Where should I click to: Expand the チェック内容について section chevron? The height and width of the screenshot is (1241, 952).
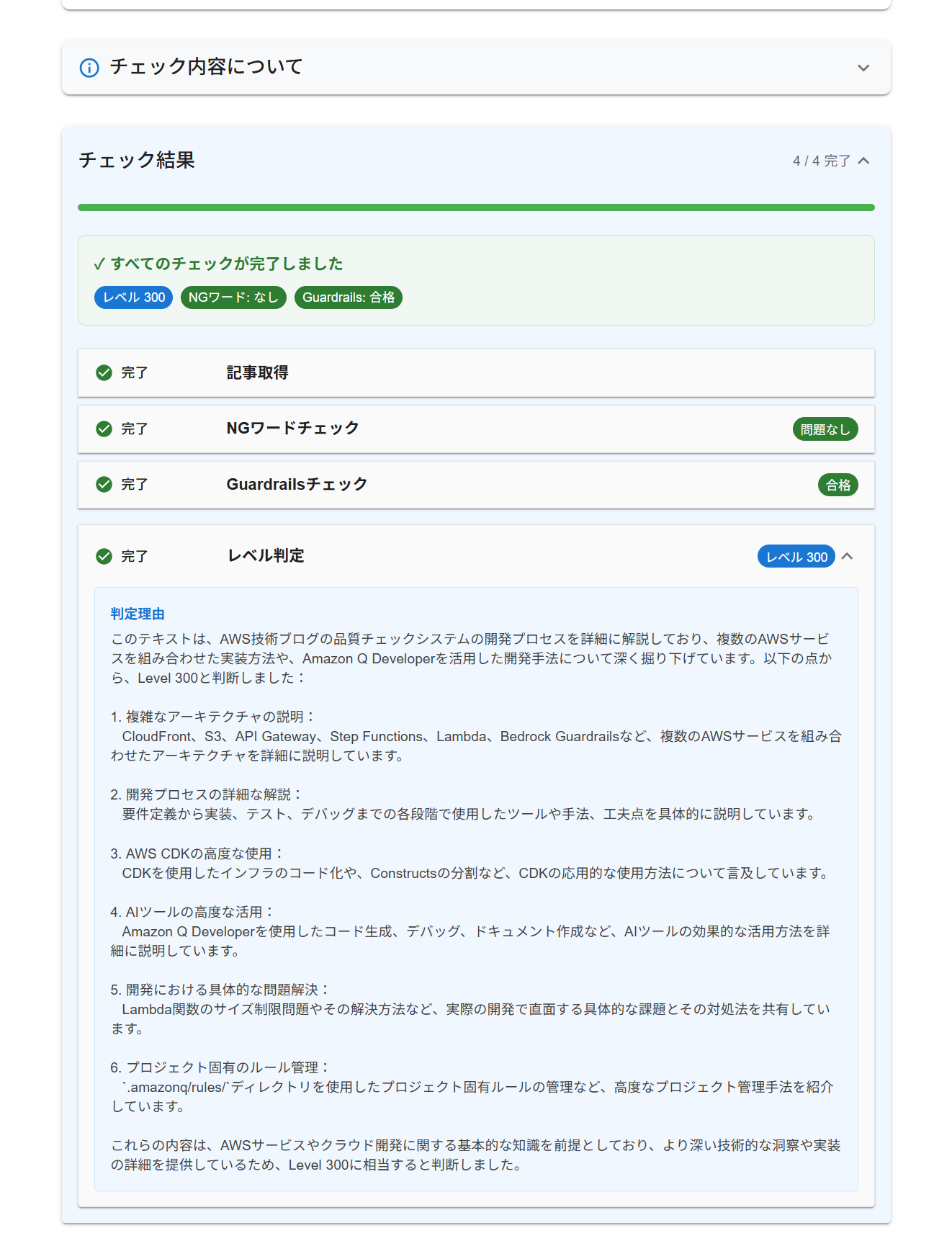click(x=863, y=68)
